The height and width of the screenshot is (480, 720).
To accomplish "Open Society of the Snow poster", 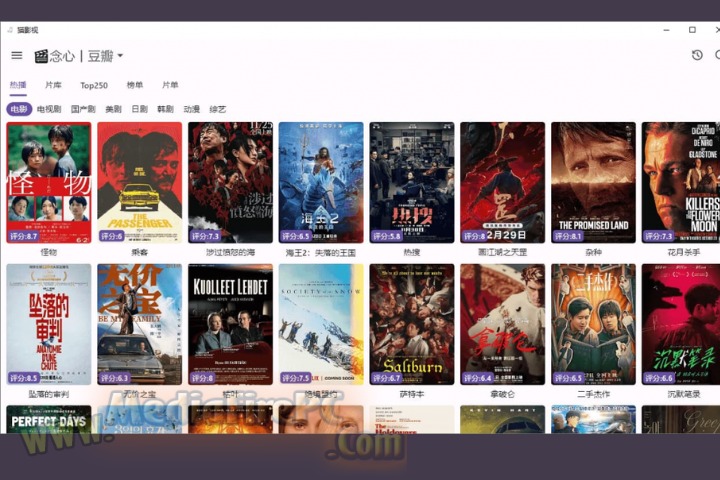I will [x=321, y=324].
